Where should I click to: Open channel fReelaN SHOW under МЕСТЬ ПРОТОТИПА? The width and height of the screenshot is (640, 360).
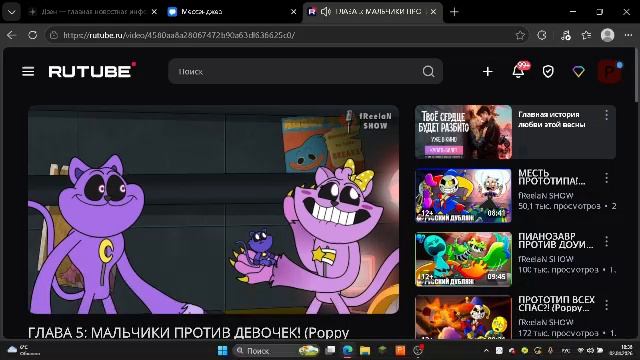pyautogui.click(x=546, y=196)
